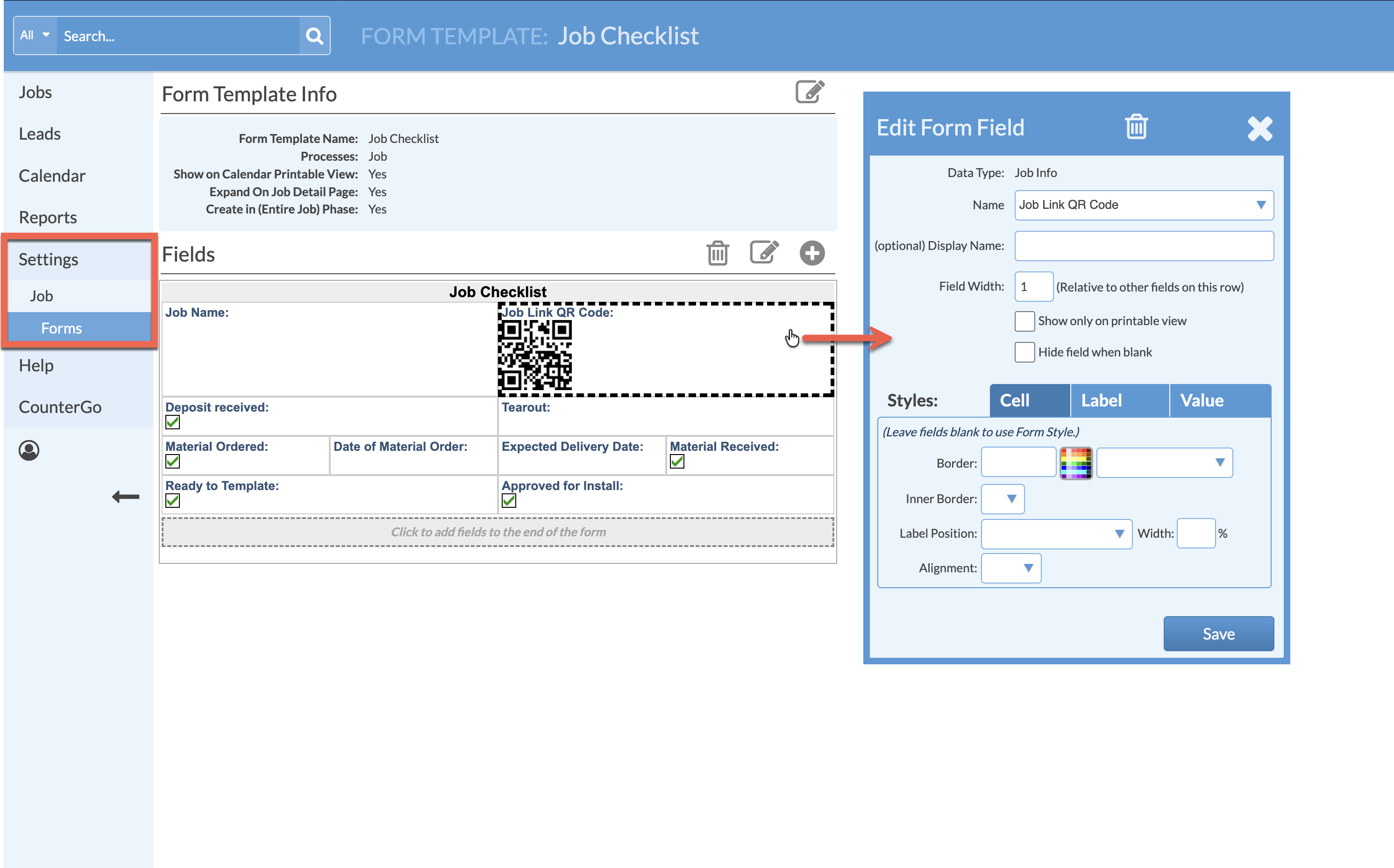Save the form field changes
This screenshot has width=1394, height=868.
pyautogui.click(x=1218, y=634)
